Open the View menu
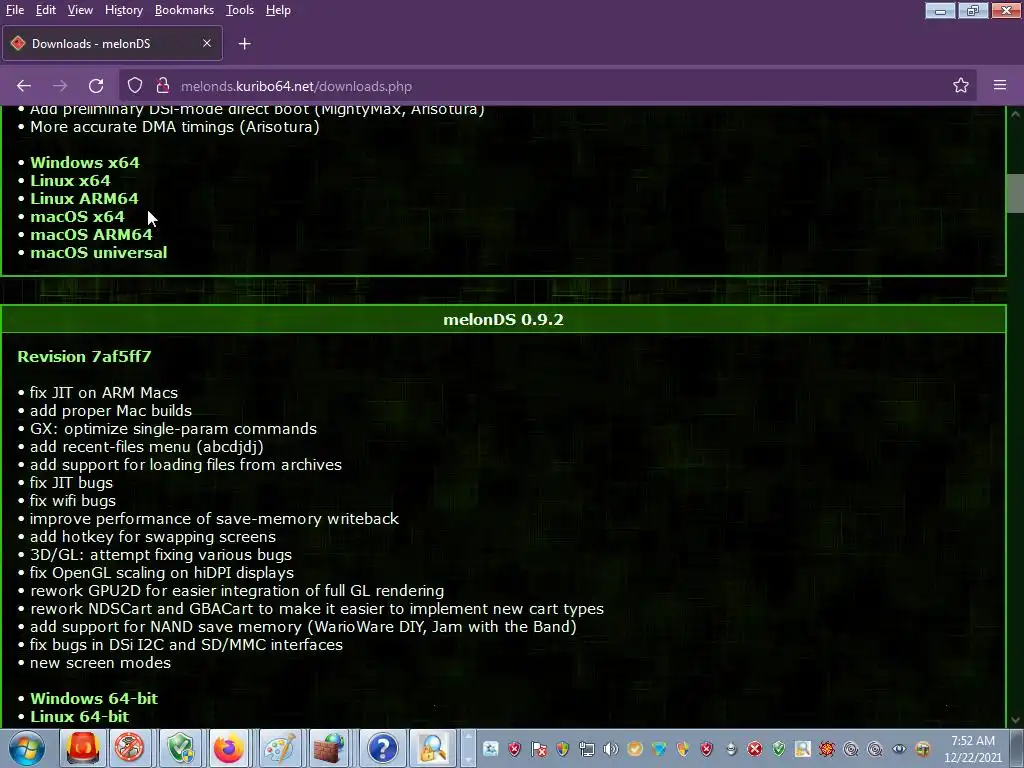This screenshot has height=768, width=1024. [x=80, y=10]
